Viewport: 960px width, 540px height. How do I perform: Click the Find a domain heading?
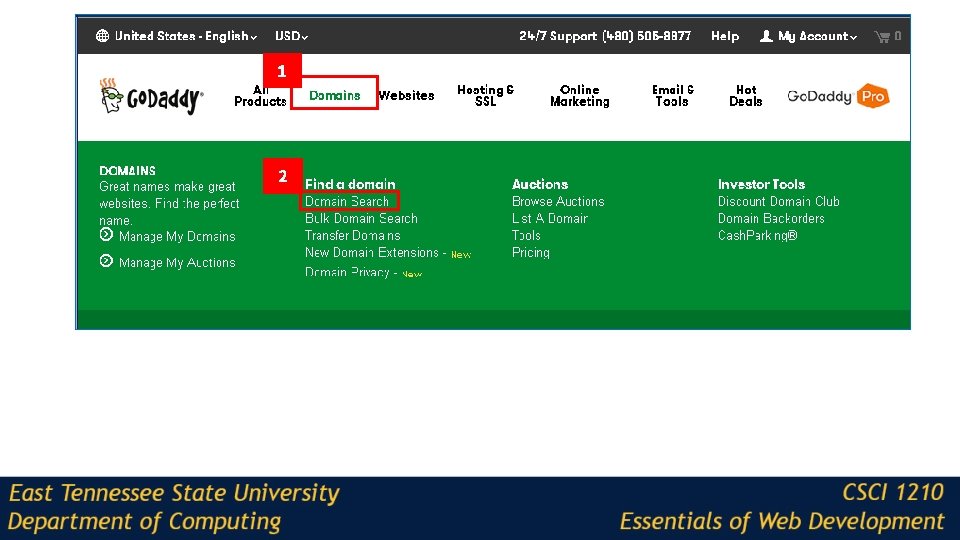pyautogui.click(x=350, y=184)
